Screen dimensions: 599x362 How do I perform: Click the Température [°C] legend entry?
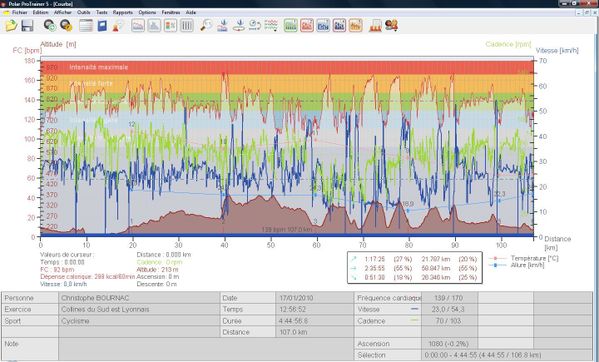coord(523,259)
